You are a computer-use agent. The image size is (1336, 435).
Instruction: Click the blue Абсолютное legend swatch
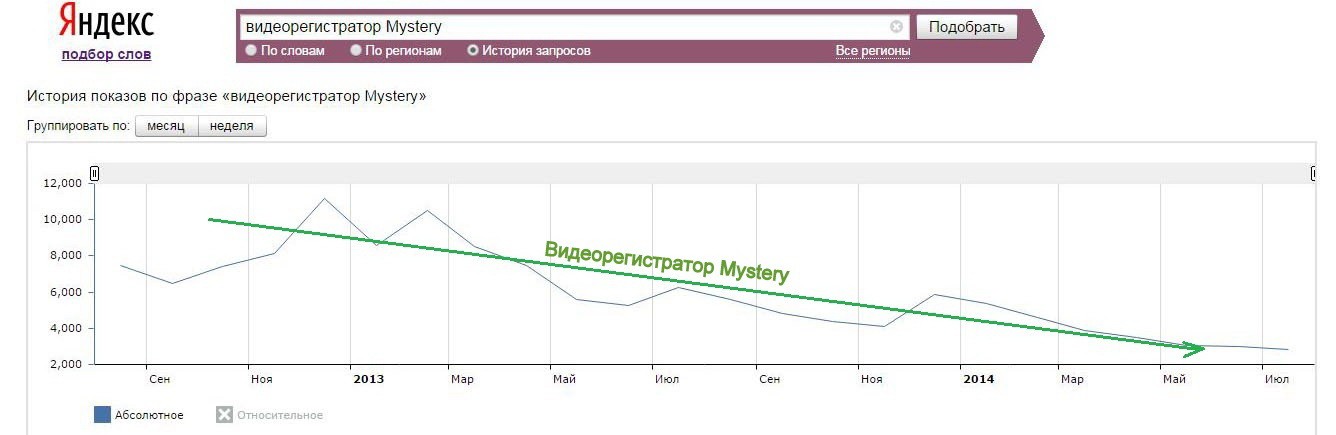(x=102, y=415)
